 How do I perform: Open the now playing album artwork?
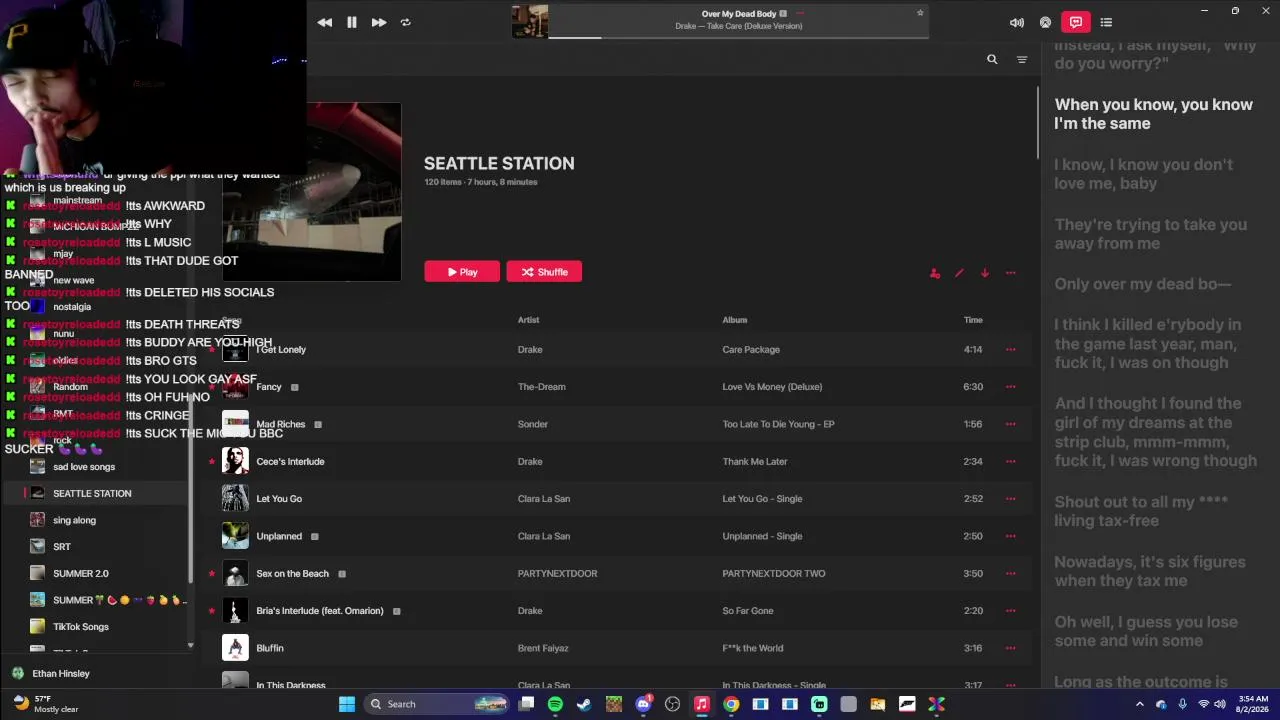click(530, 21)
